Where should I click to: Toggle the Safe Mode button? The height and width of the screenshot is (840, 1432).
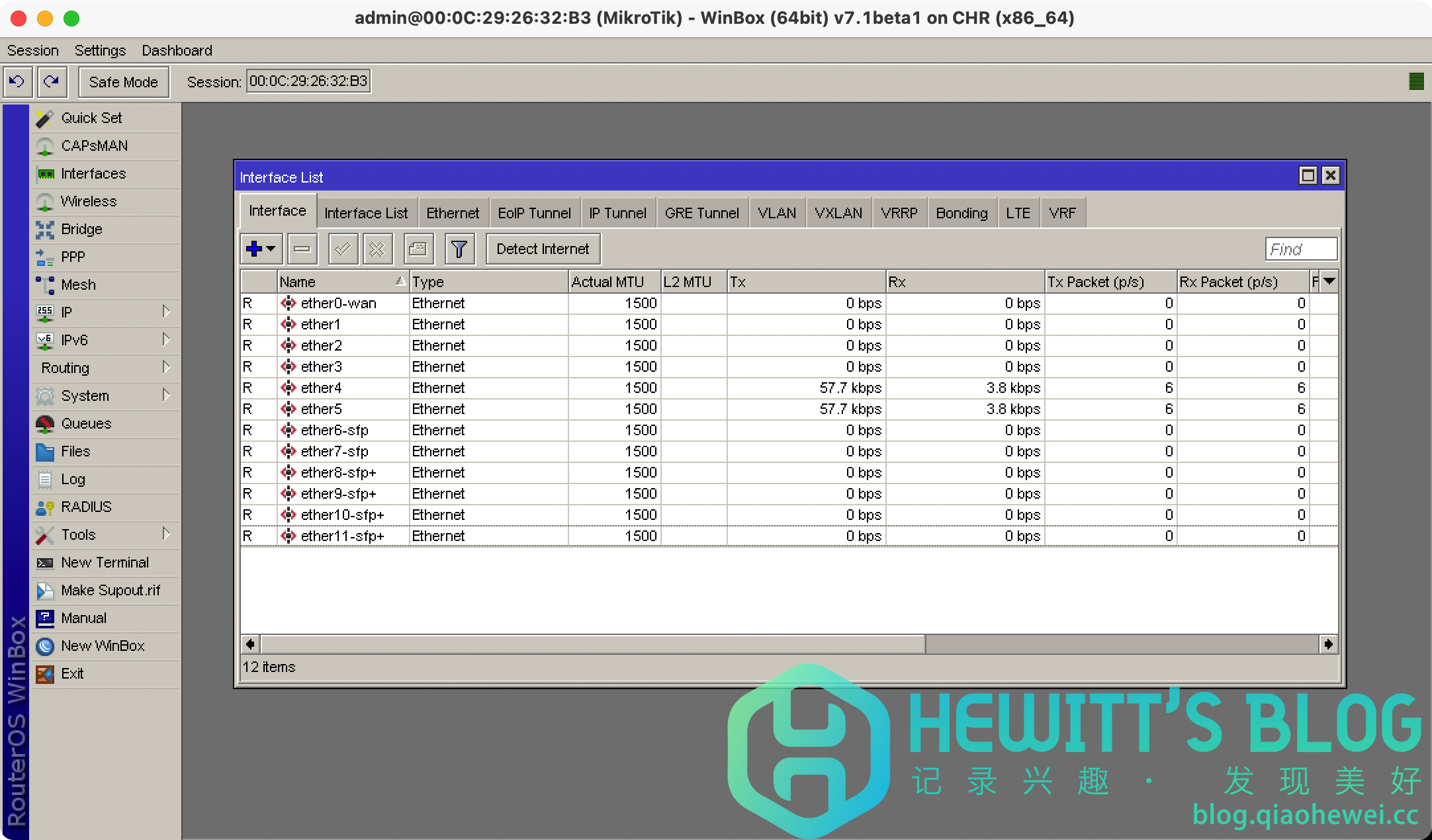pyautogui.click(x=123, y=82)
